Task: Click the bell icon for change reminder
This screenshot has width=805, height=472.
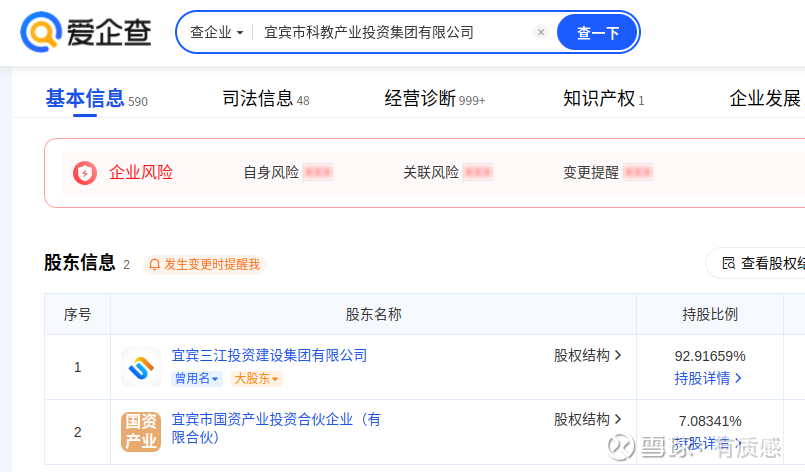Action: [x=154, y=265]
